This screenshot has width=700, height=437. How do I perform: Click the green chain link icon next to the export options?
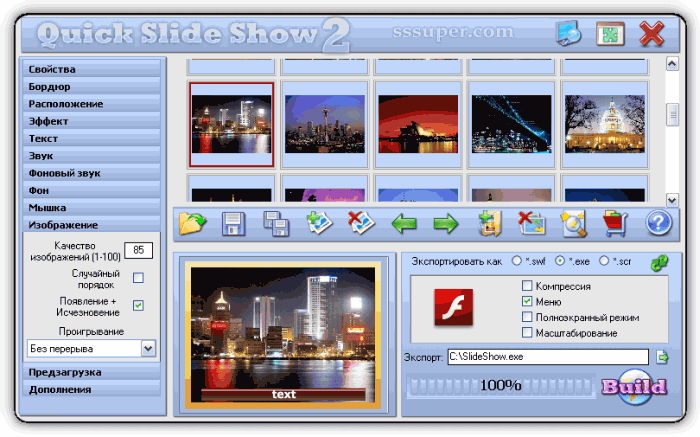tap(659, 262)
